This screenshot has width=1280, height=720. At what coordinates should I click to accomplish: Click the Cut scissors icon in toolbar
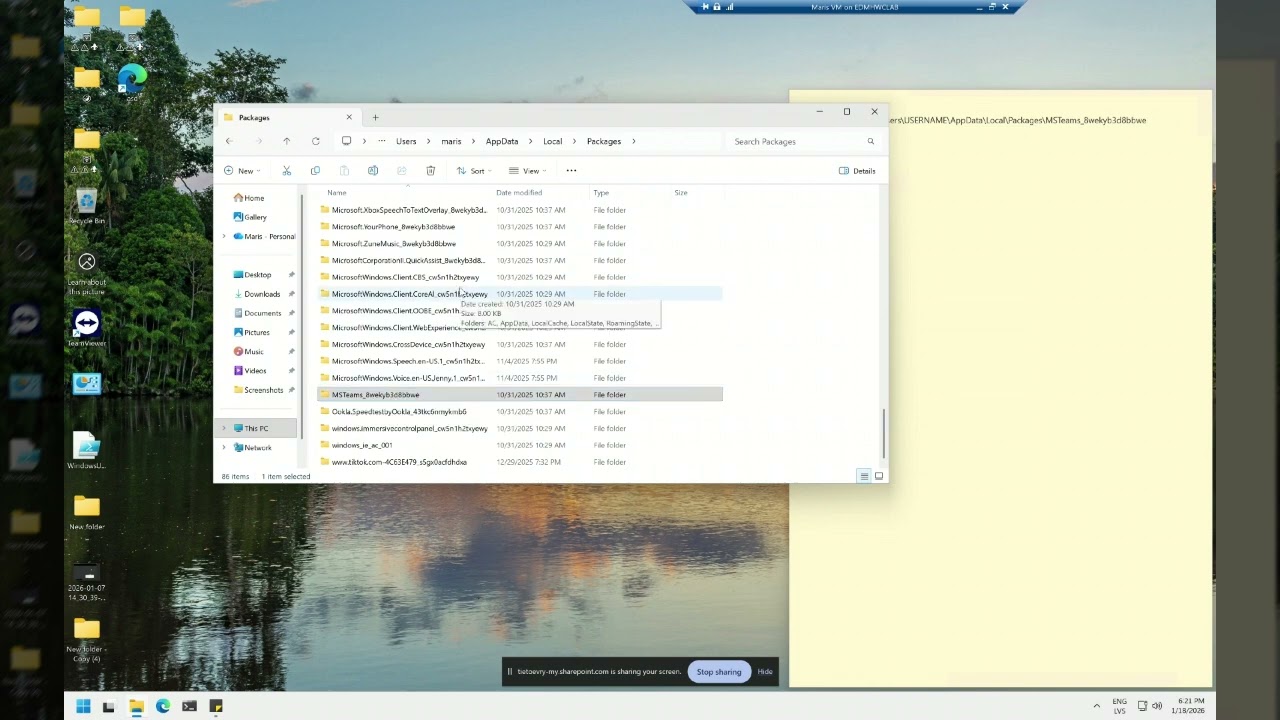[286, 171]
